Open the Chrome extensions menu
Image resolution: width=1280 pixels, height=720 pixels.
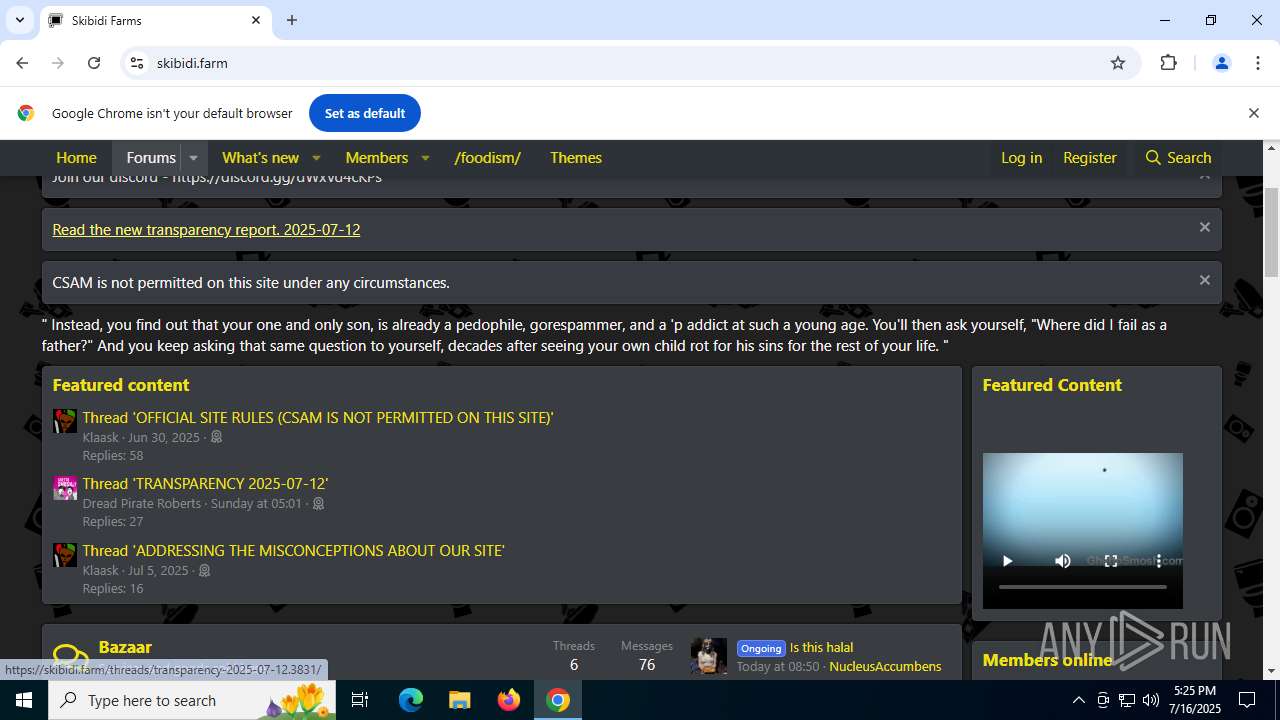coord(1168,63)
